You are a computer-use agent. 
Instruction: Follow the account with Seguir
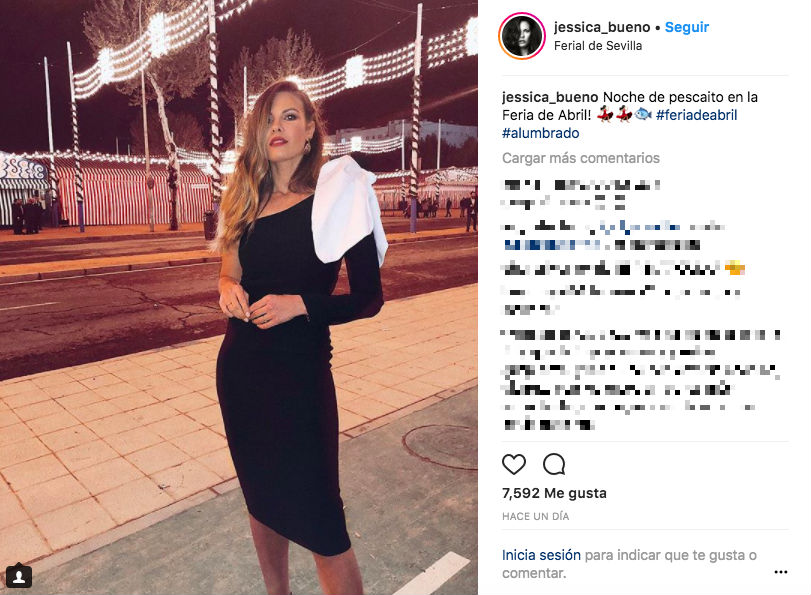[686, 27]
